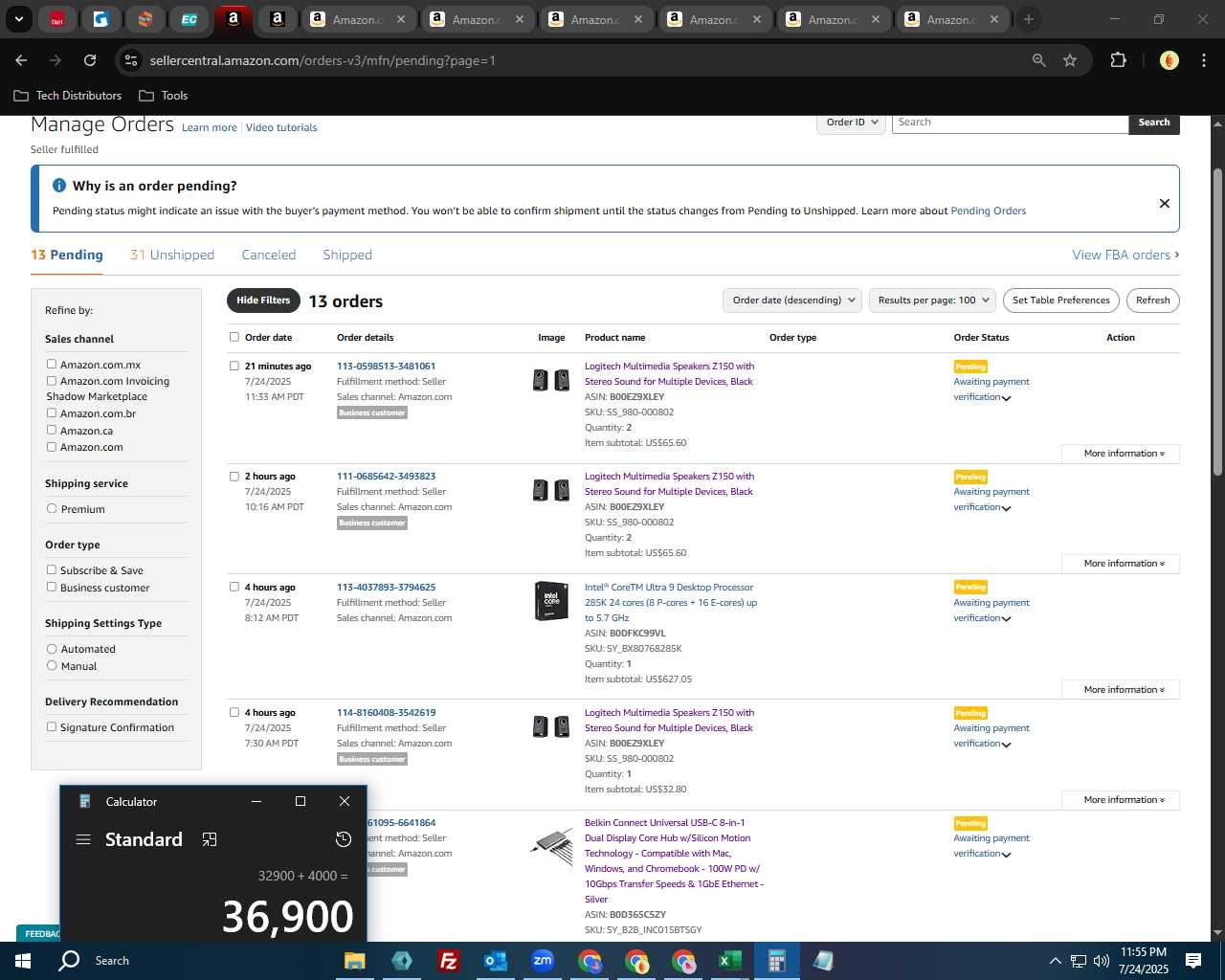Screen dimensions: 1225x980
Task: Open the Chrome three-dot menu
Action: (1202, 60)
